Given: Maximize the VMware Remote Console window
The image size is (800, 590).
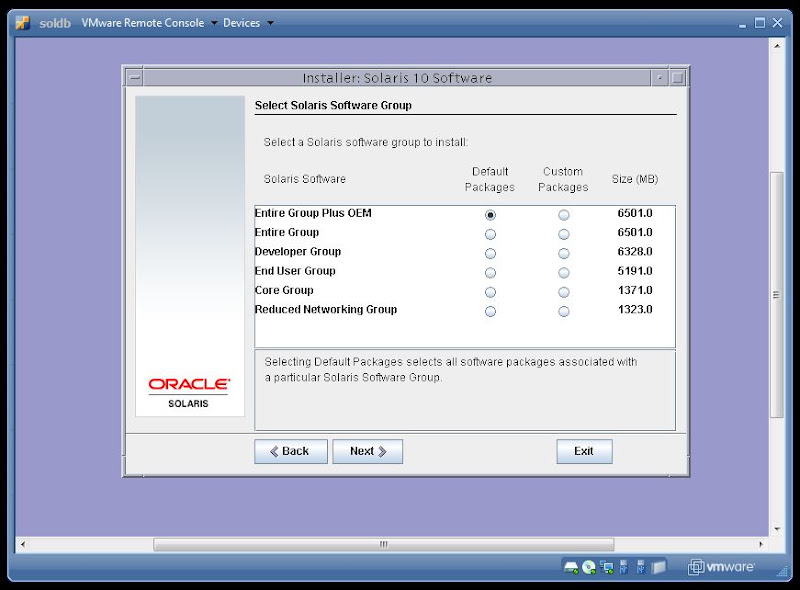Looking at the screenshot, I should 760,23.
